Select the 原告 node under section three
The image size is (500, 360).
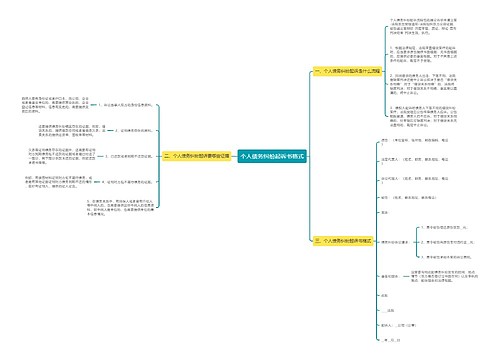pos(415,142)
